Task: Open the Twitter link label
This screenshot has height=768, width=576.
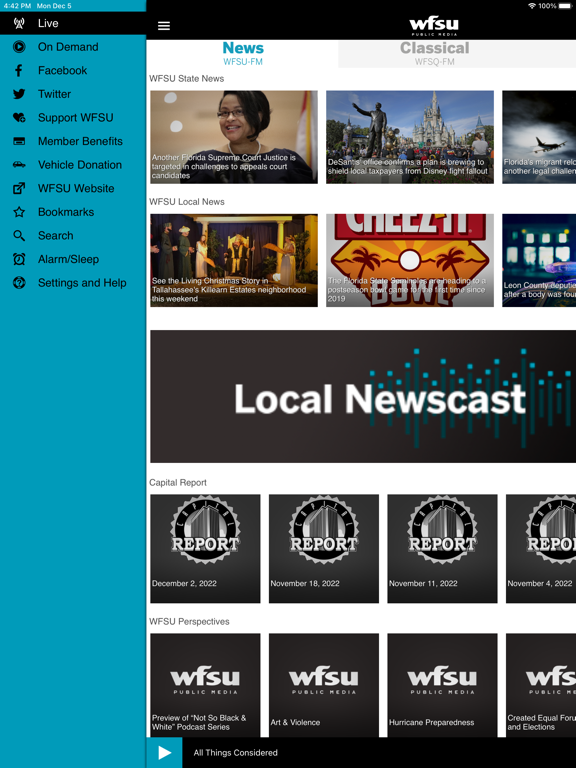Action: click(54, 94)
